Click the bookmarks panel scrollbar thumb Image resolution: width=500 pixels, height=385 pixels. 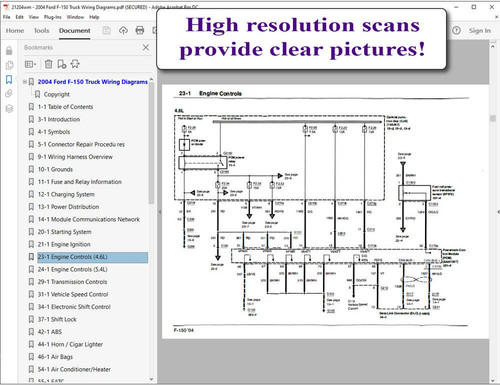point(151,143)
